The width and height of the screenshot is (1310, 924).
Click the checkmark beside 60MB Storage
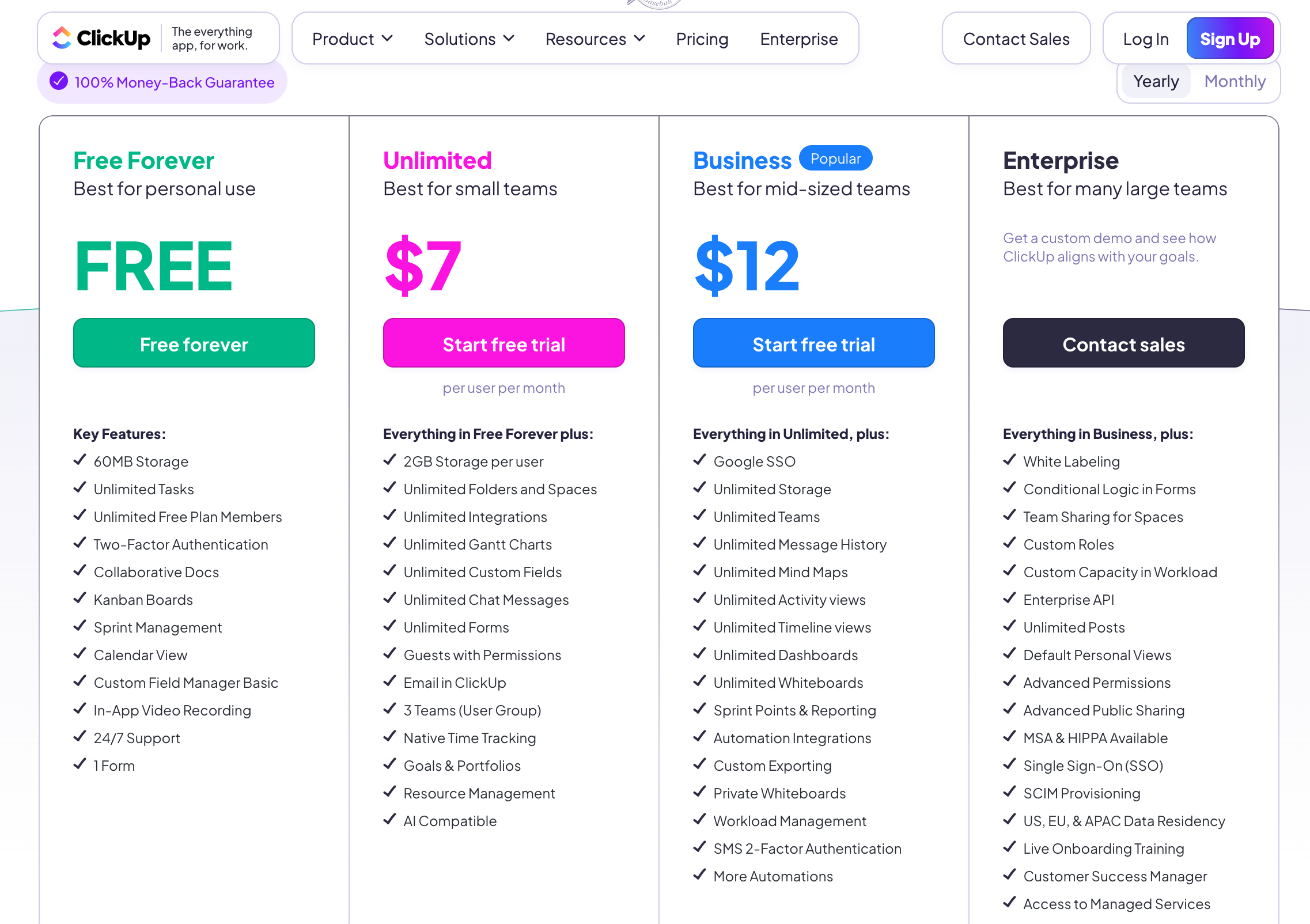click(80, 460)
